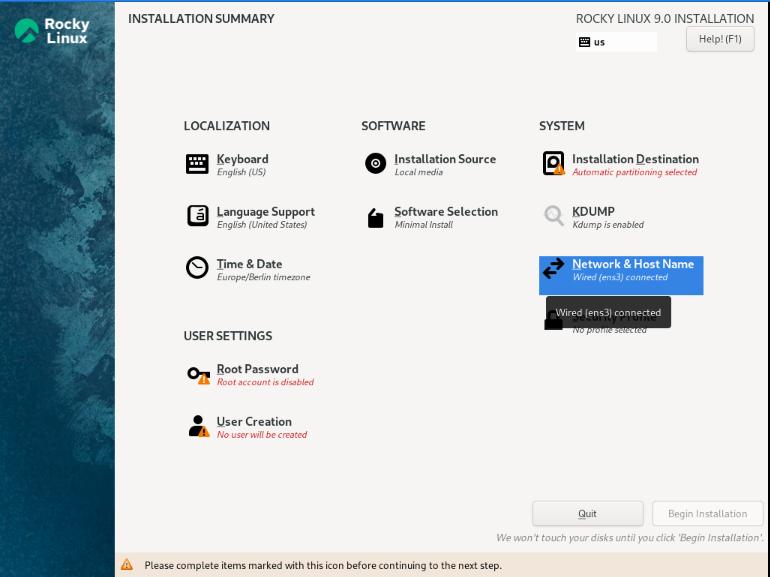
Task: Click the KDUMP magnifier icon
Action: point(553,216)
